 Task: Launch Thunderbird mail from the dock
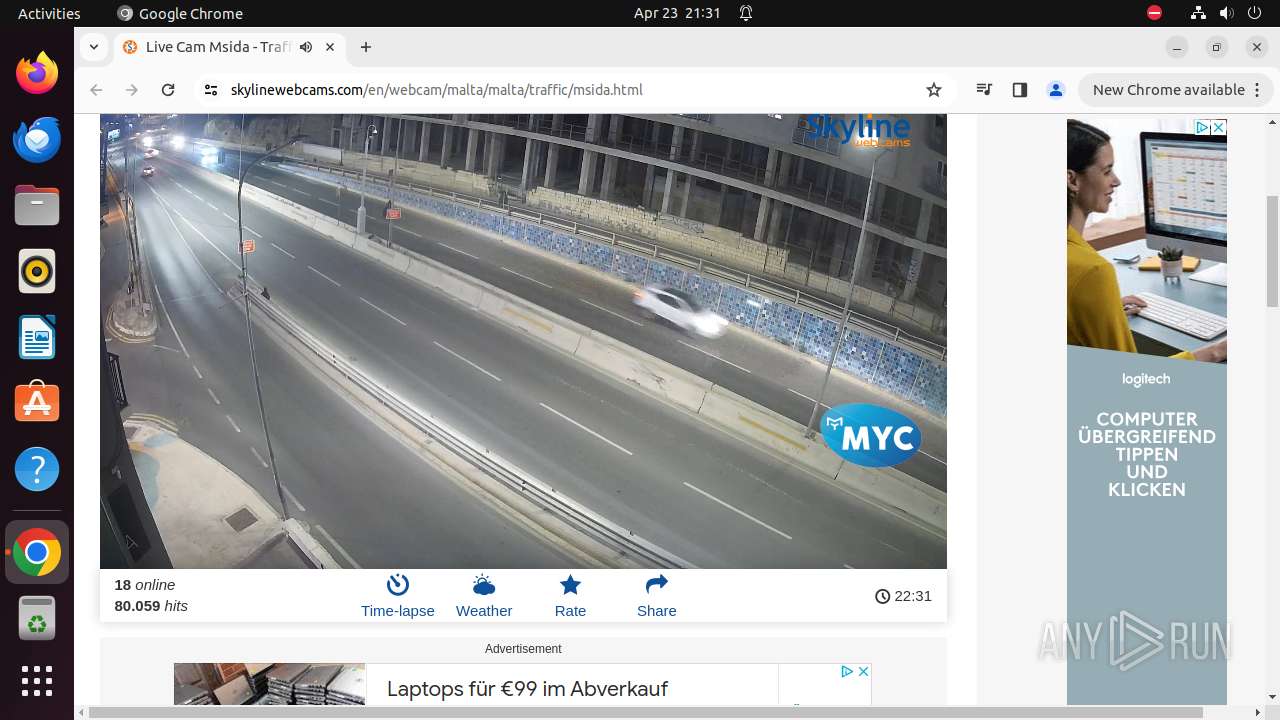(37, 139)
